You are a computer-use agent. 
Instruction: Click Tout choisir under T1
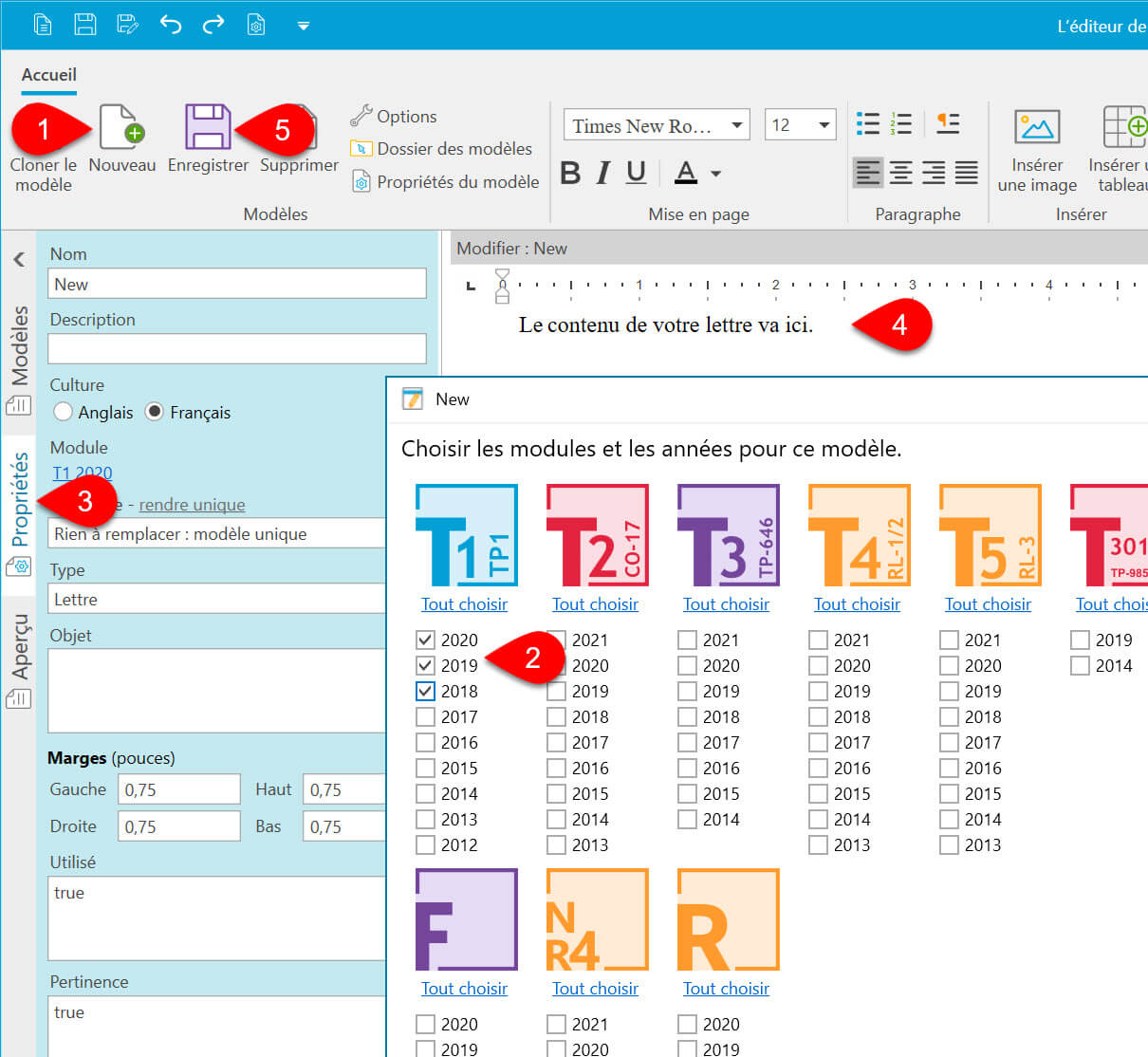tap(465, 603)
